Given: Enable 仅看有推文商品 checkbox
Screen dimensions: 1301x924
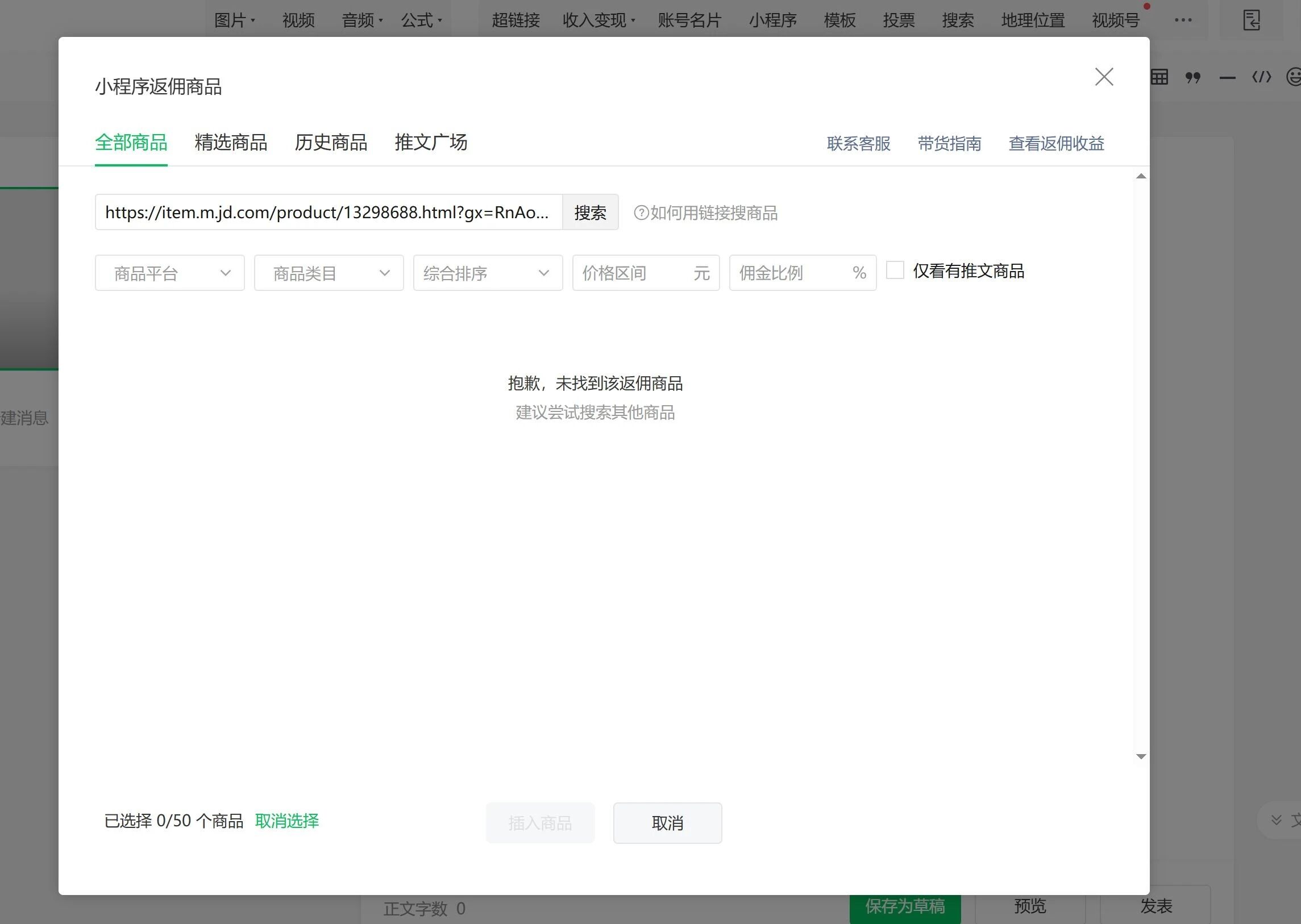Looking at the screenshot, I should [895, 270].
